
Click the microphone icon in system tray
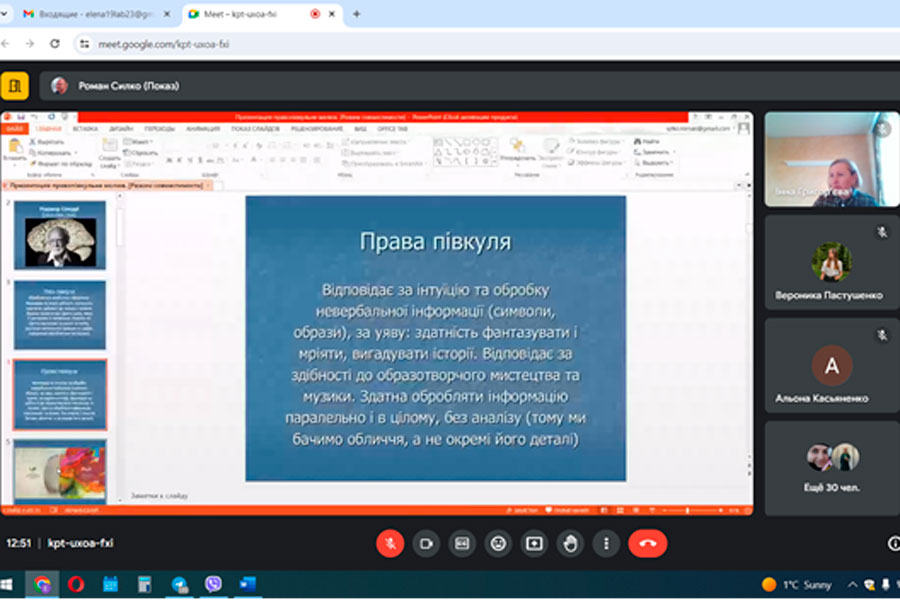(x=886, y=585)
